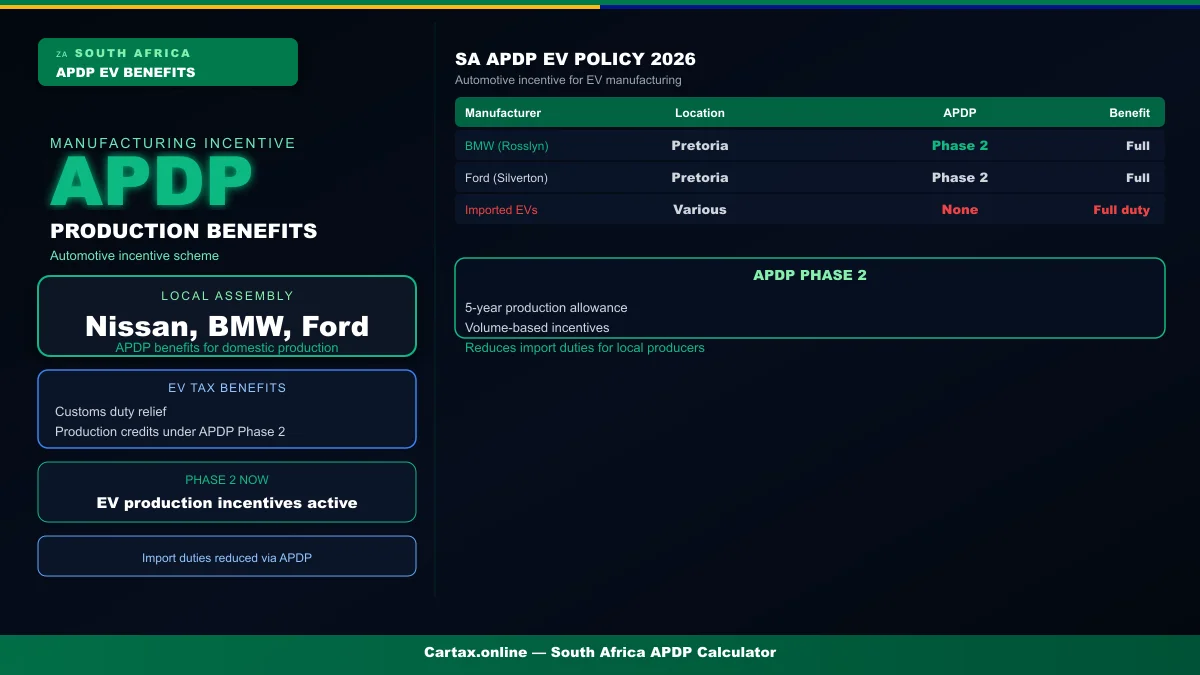The width and height of the screenshot is (1200, 675).
Task: Select the large APDP heading text
Action: 151,184
